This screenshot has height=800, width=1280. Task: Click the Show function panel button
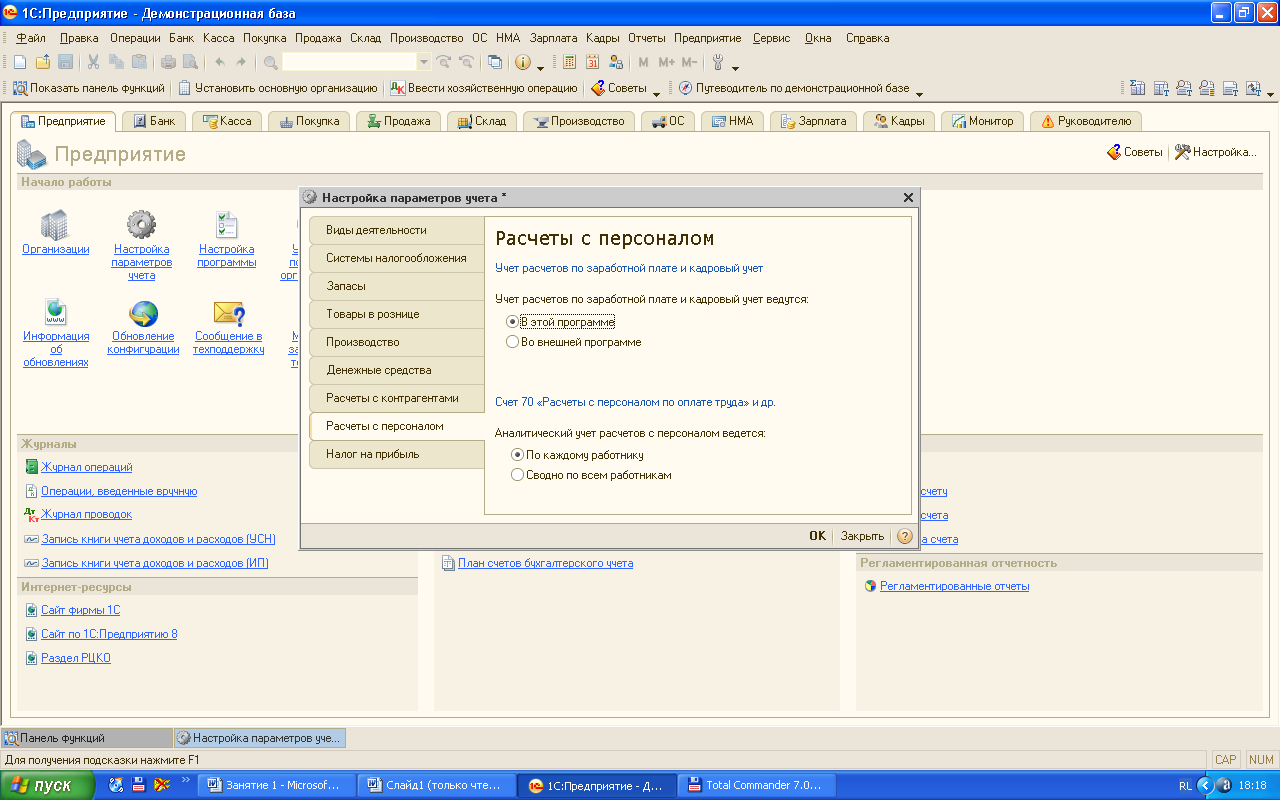tap(89, 88)
